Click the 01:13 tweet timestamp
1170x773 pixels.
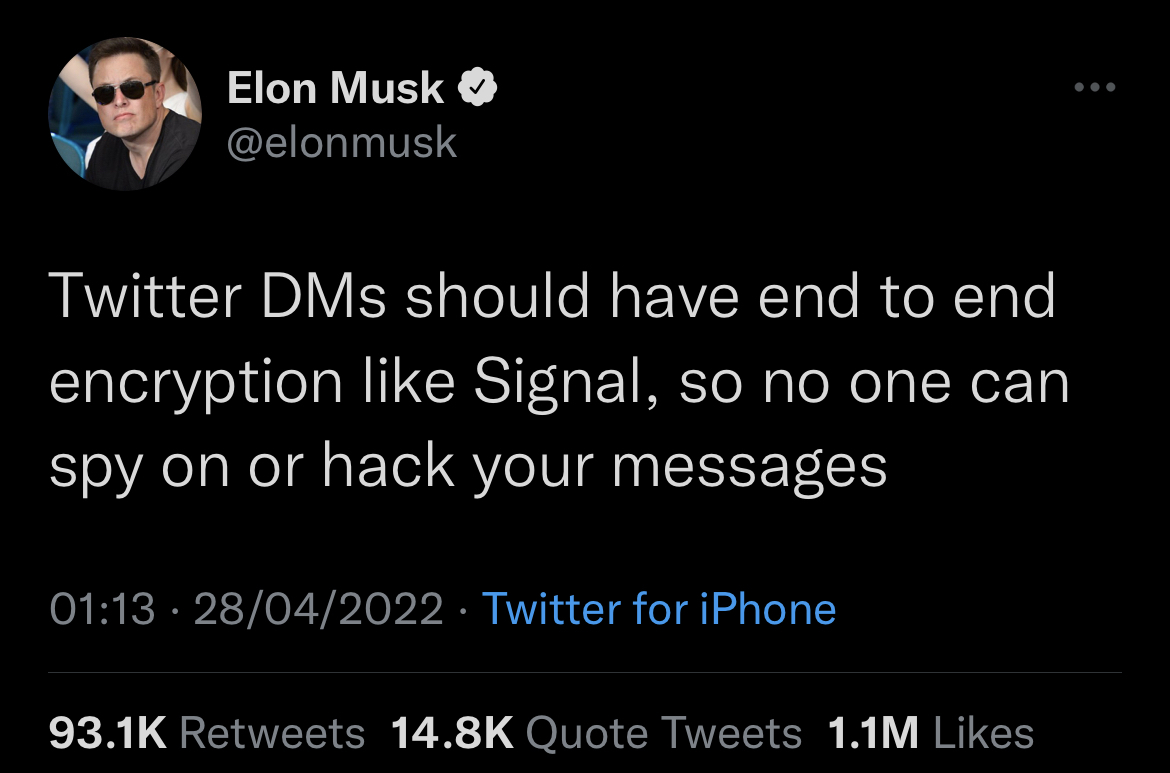pos(102,608)
